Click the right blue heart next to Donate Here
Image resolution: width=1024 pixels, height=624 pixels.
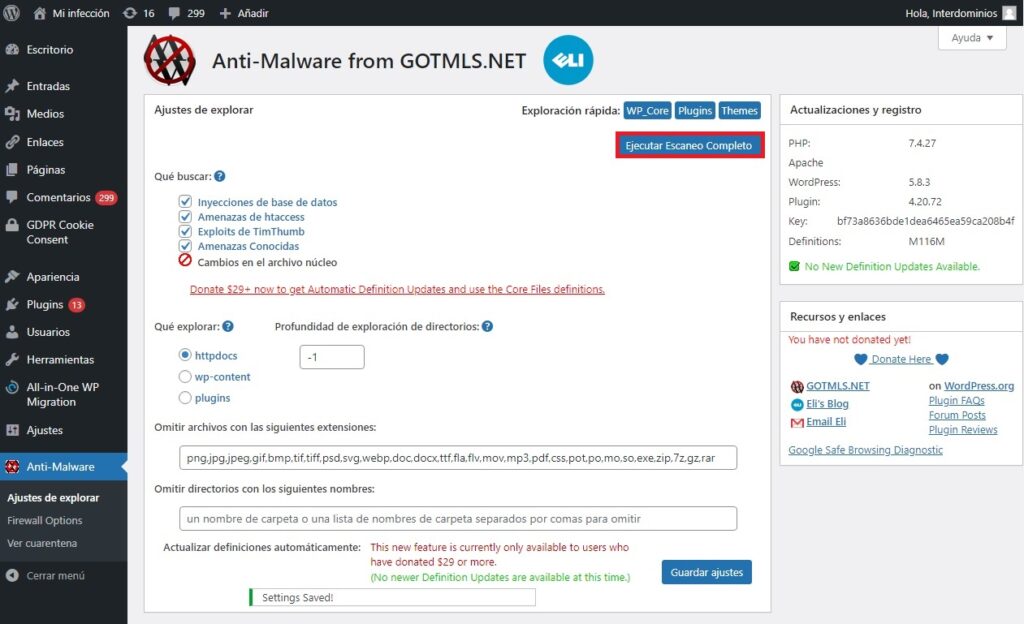(x=942, y=359)
